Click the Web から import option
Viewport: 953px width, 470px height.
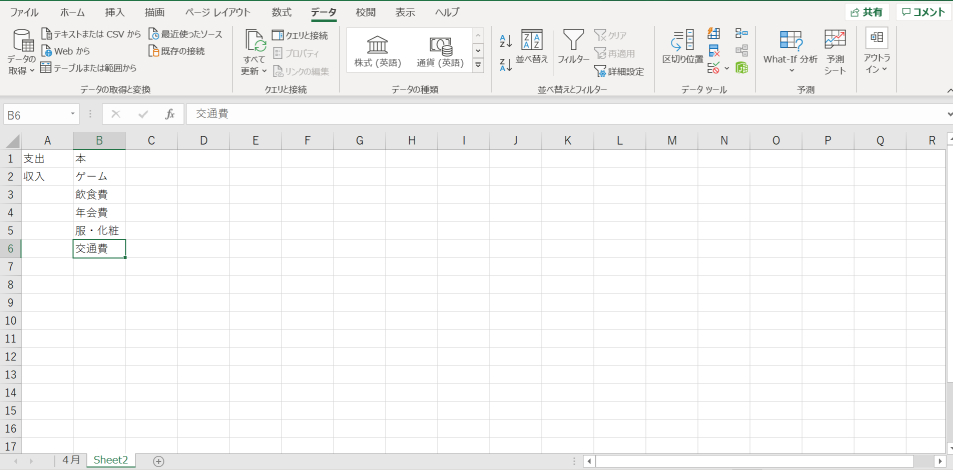click(x=65, y=51)
